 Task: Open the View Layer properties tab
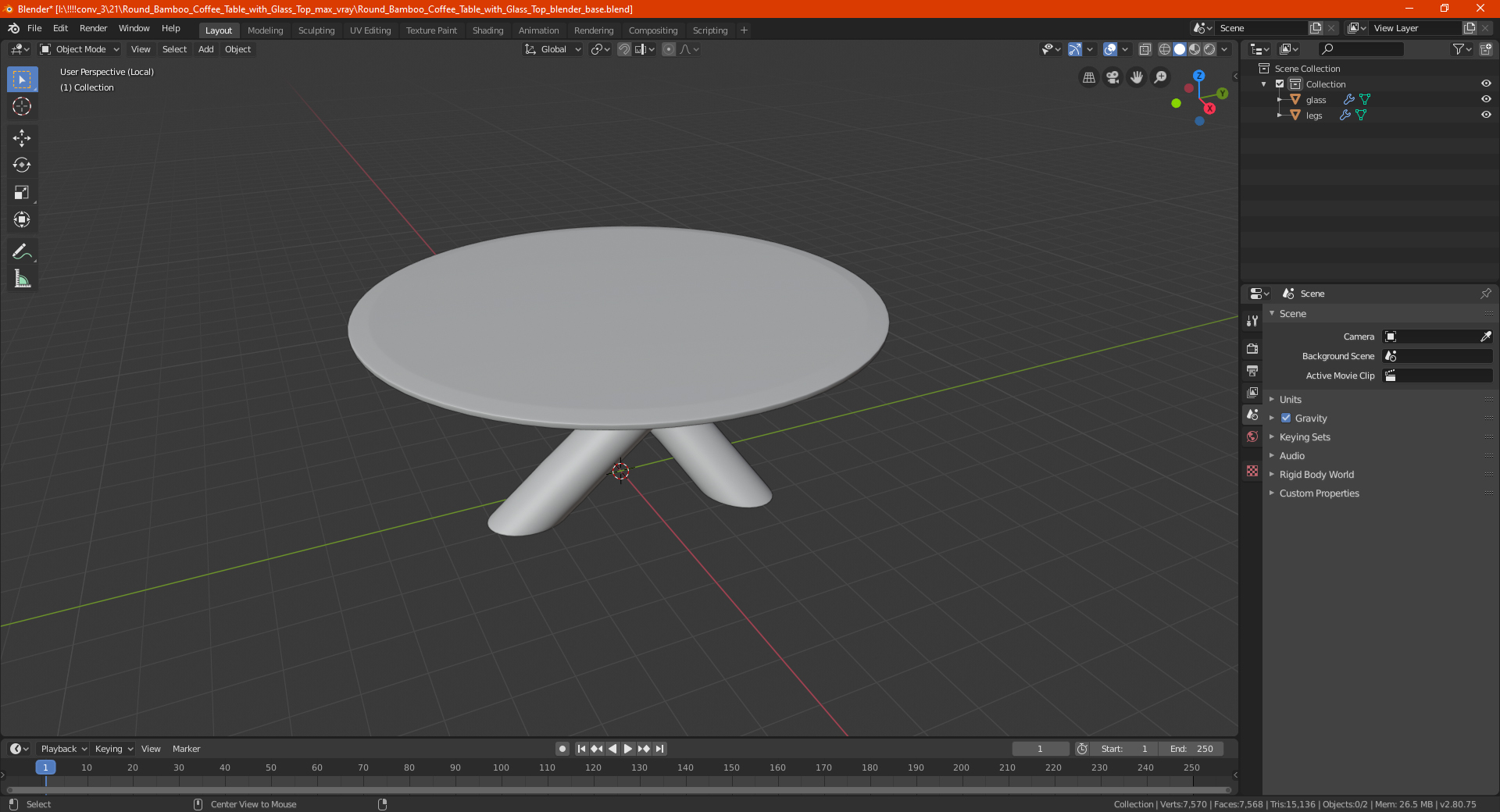(1252, 392)
